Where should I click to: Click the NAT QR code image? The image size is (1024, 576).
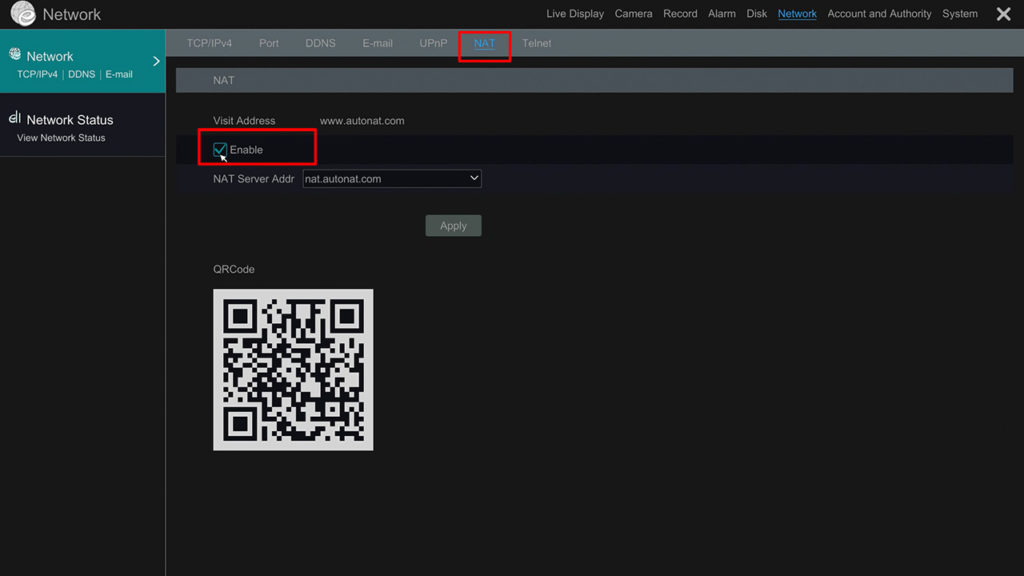pyautogui.click(x=293, y=370)
